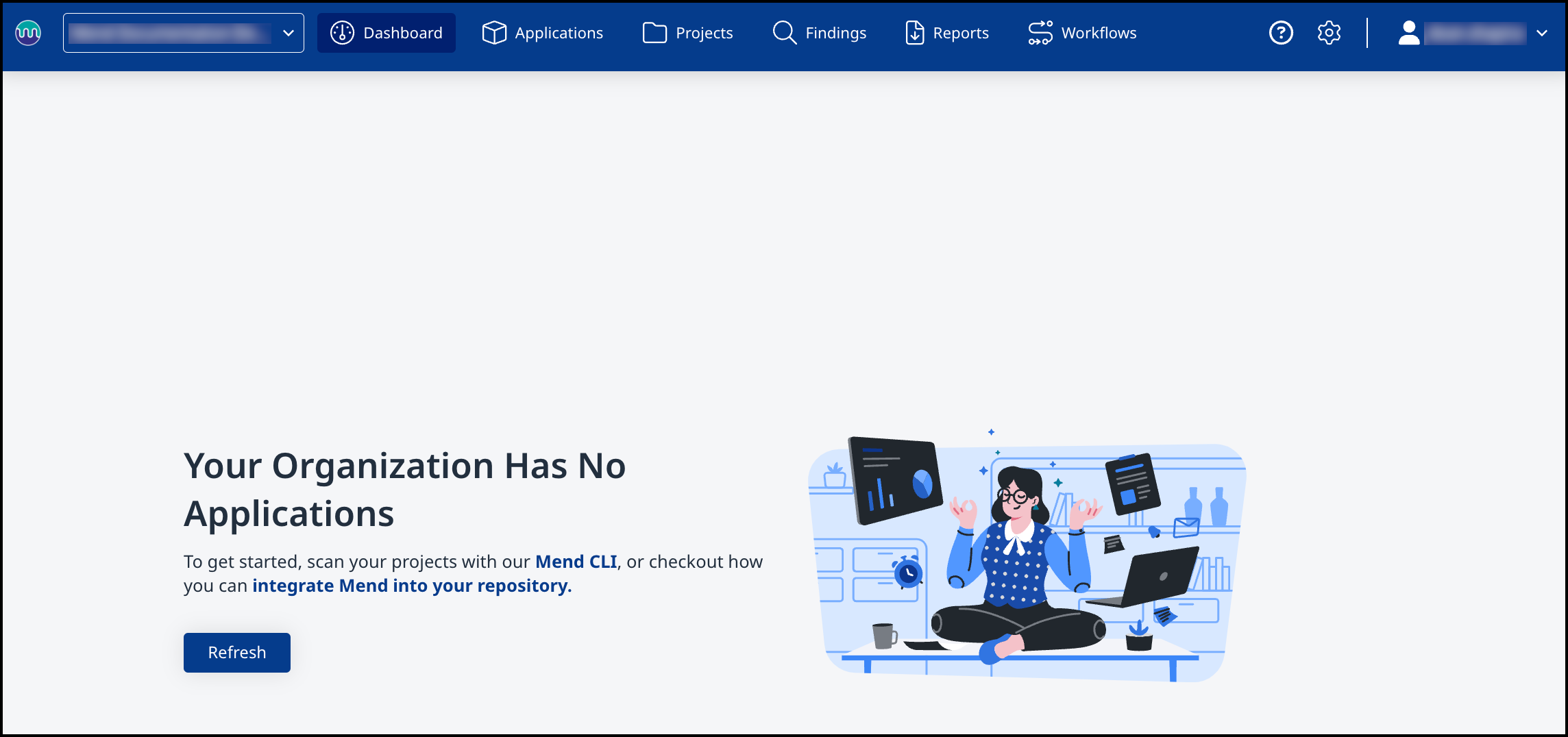The width and height of the screenshot is (1568, 737).
Task: Expand the user account menu chevron
Action: [1542, 33]
